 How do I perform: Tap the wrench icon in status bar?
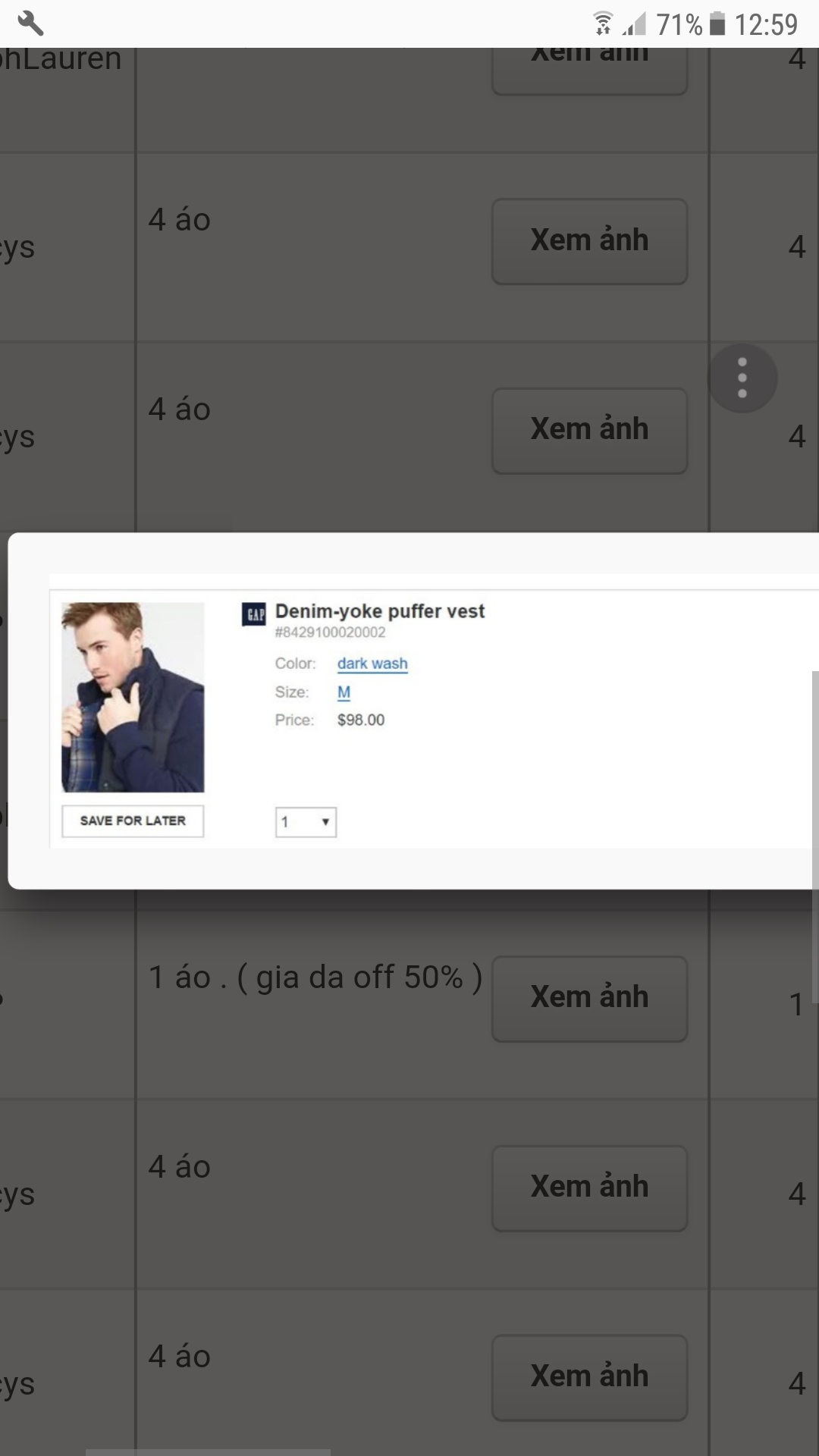click(x=30, y=24)
